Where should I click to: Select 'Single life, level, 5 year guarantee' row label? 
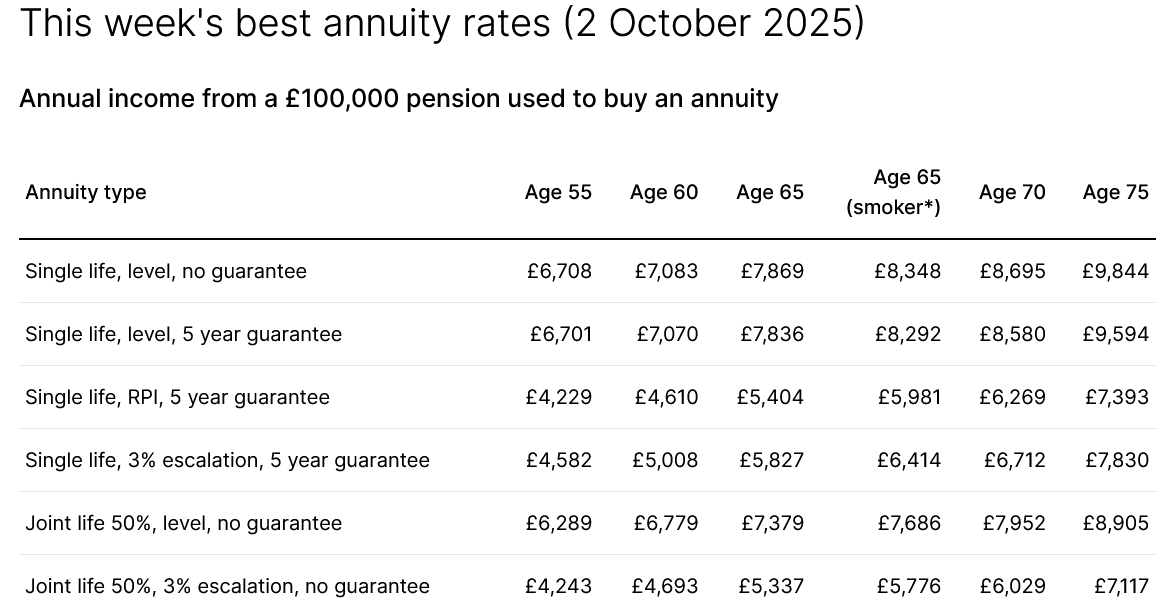pyautogui.click(x=183, y=334)
